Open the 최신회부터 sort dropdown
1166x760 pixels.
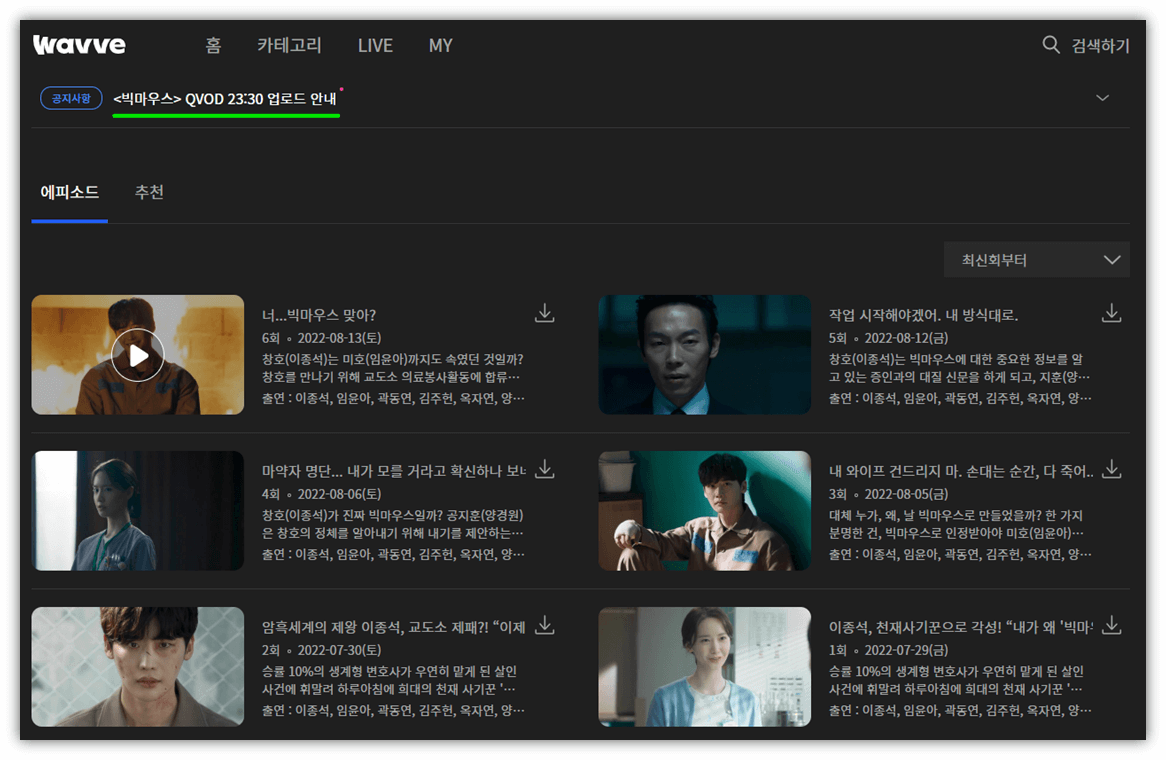(1037, 259)
